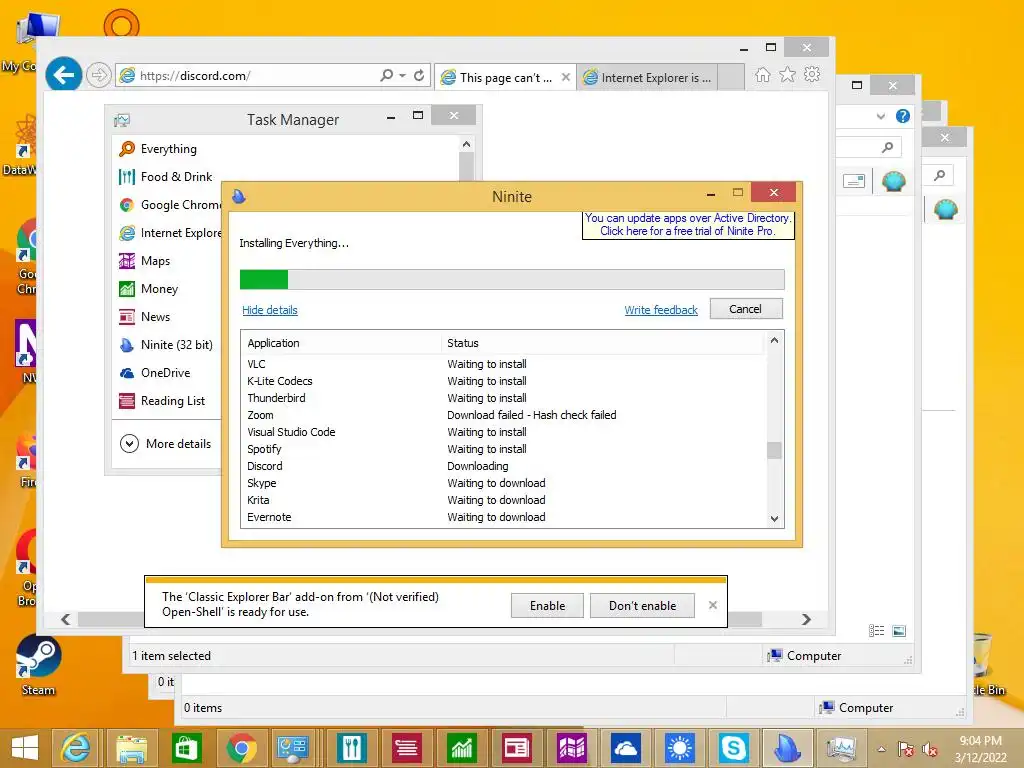Screen dimensions: 1024x768
Task: Click Don't enable for the add-on
Action: [643, 606]
